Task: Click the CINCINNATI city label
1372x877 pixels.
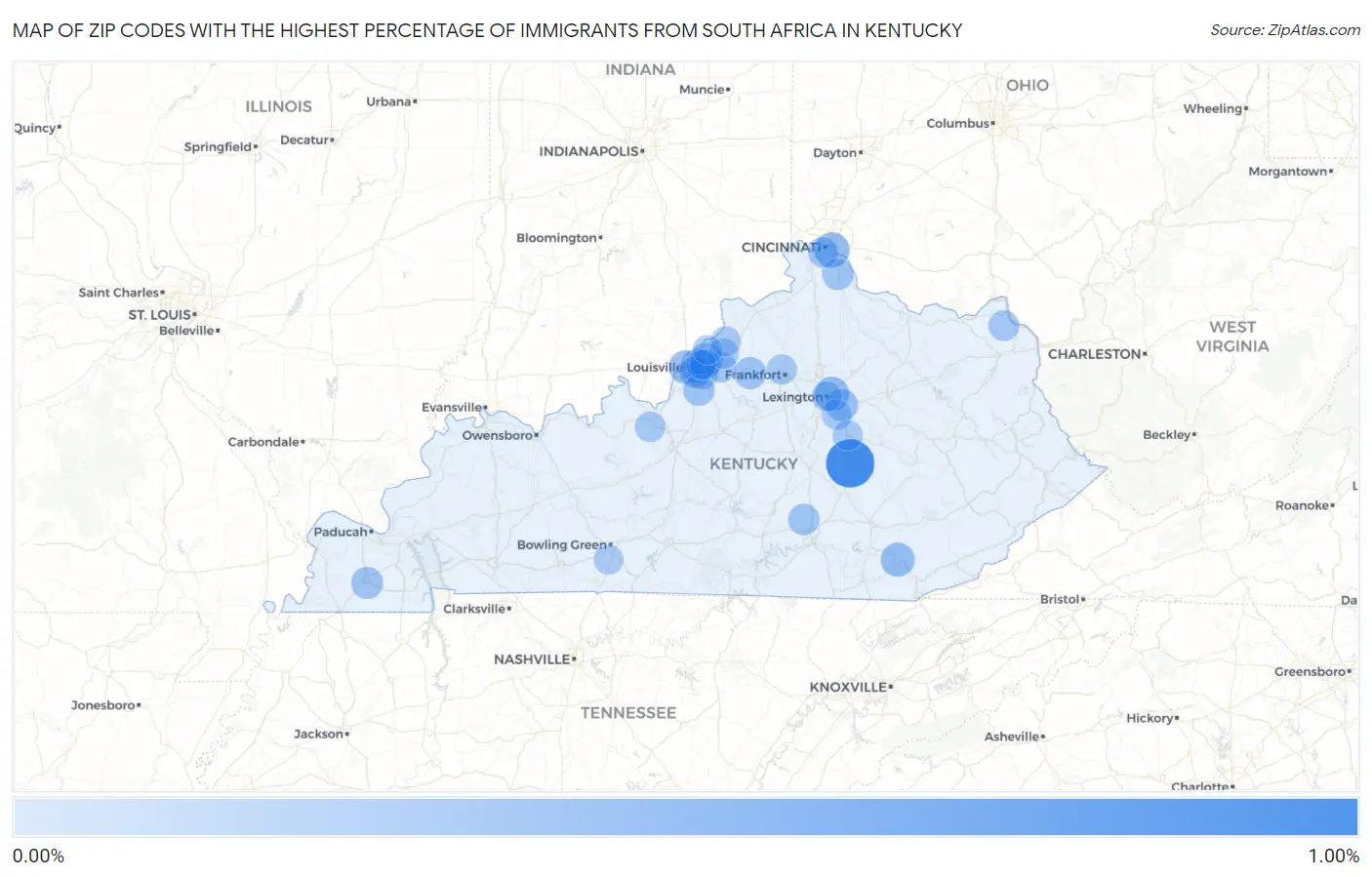Action: click(782, 248)
